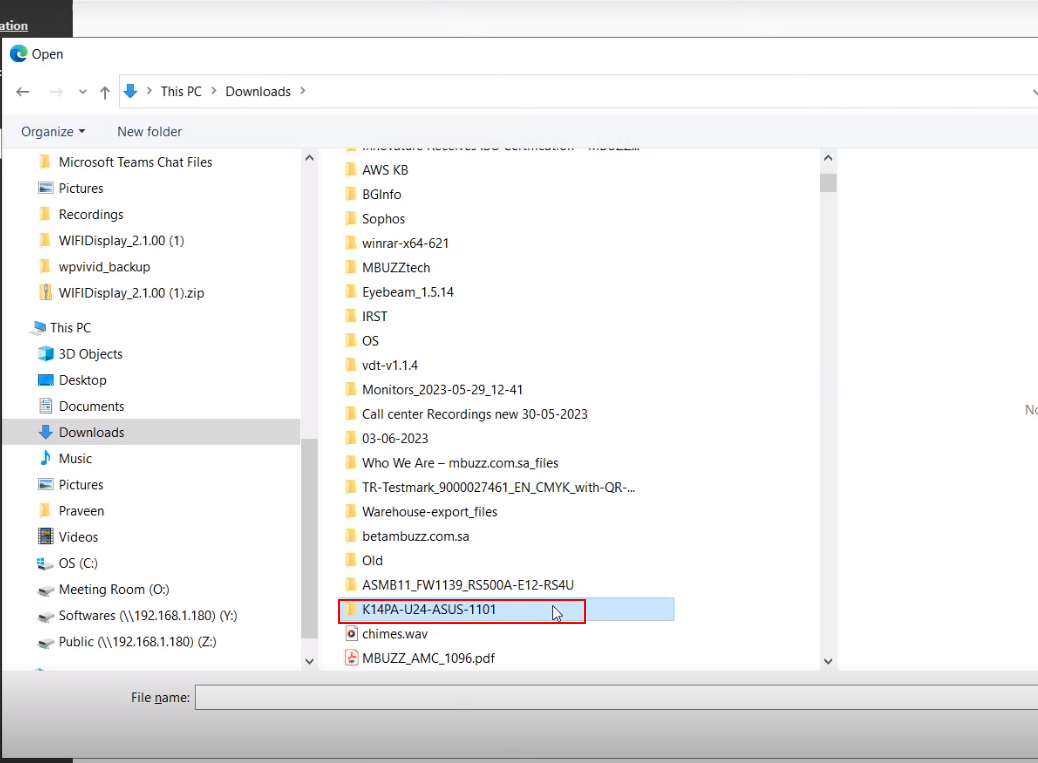Click navigation pane scroll up arrow
The width and height of the screenshot is (1038, 763).
click(309, 158)
